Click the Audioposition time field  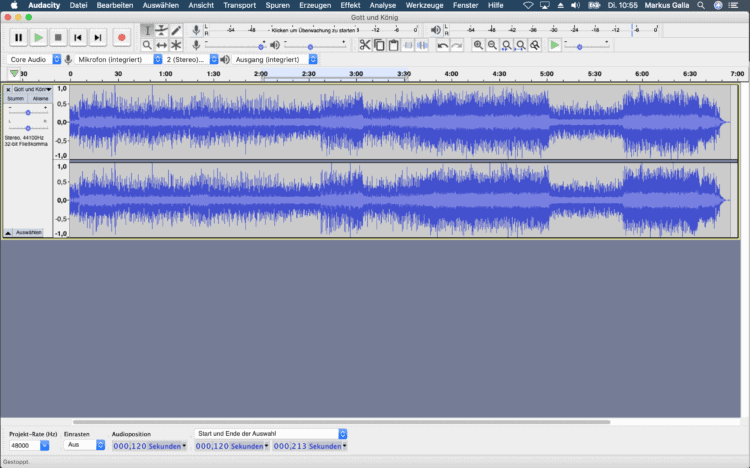[x=147, y=446]
